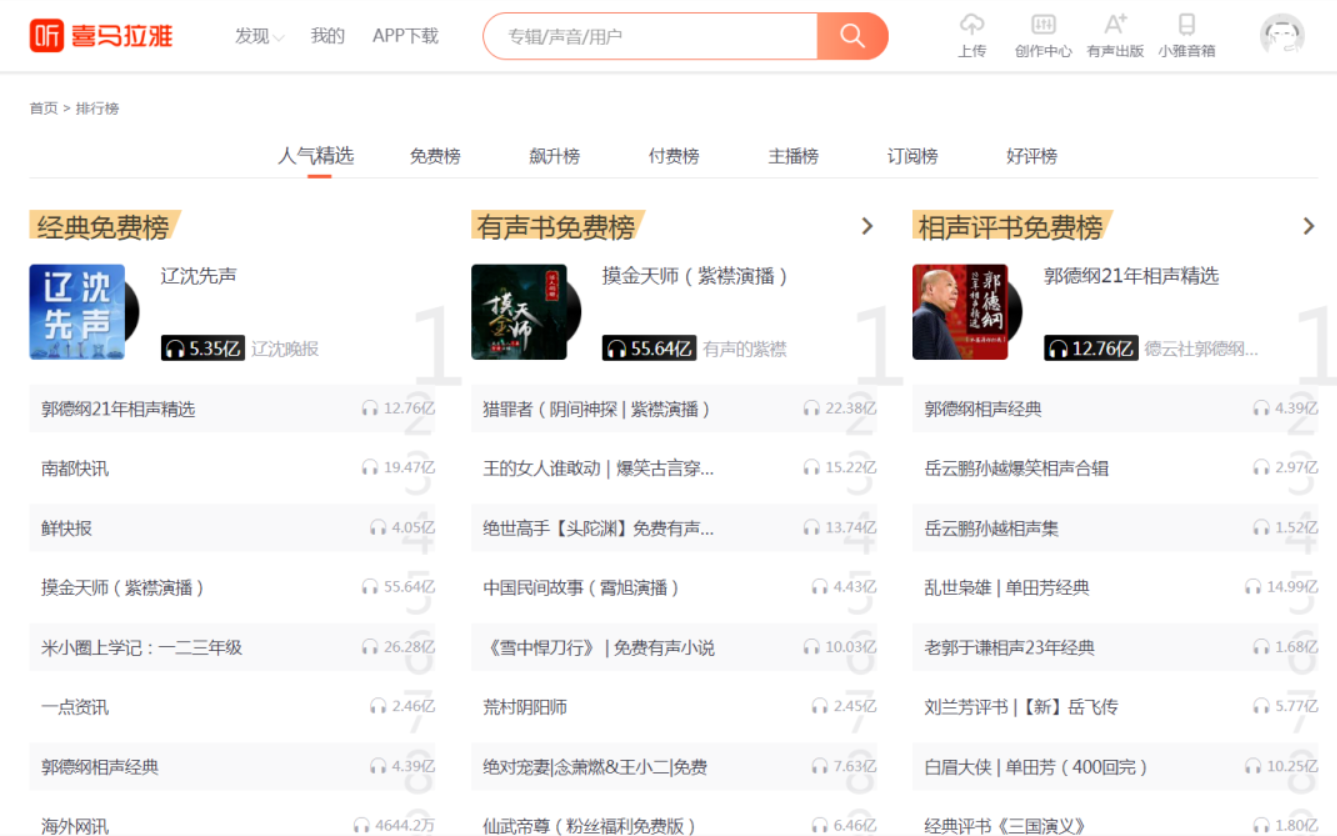
Task: Open the user avatar profile picture
Action: coord(1282,36)
